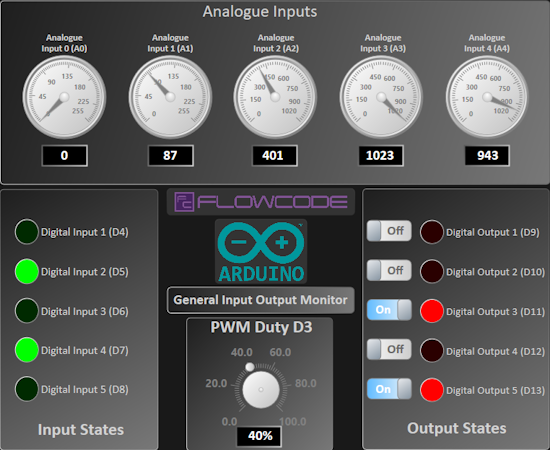Click the 'Digital Input 5 (D8)' label
Screen dimensions: 550x450
coord(85,389)
